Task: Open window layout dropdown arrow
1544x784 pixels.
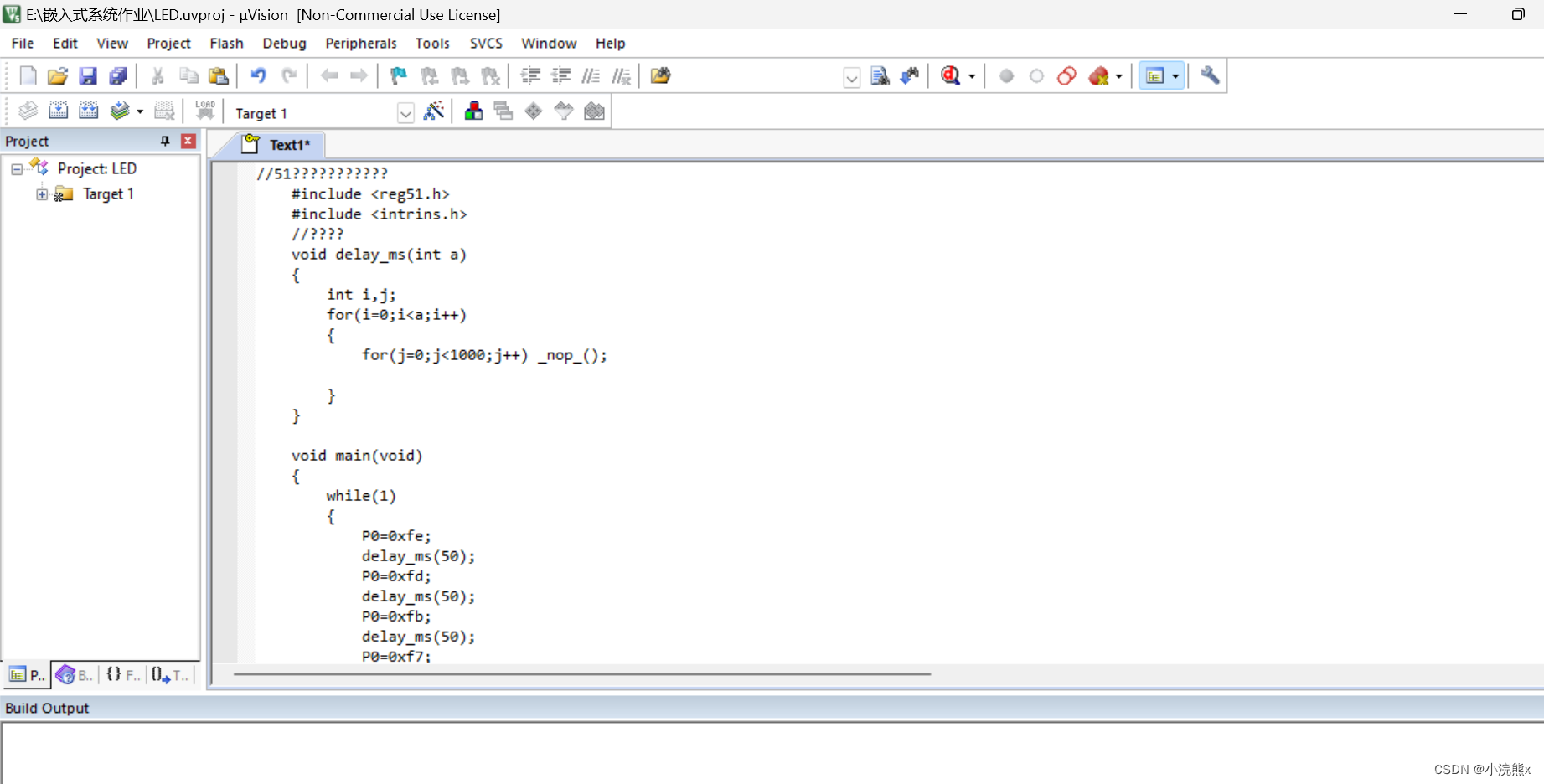Action: 1175,76
